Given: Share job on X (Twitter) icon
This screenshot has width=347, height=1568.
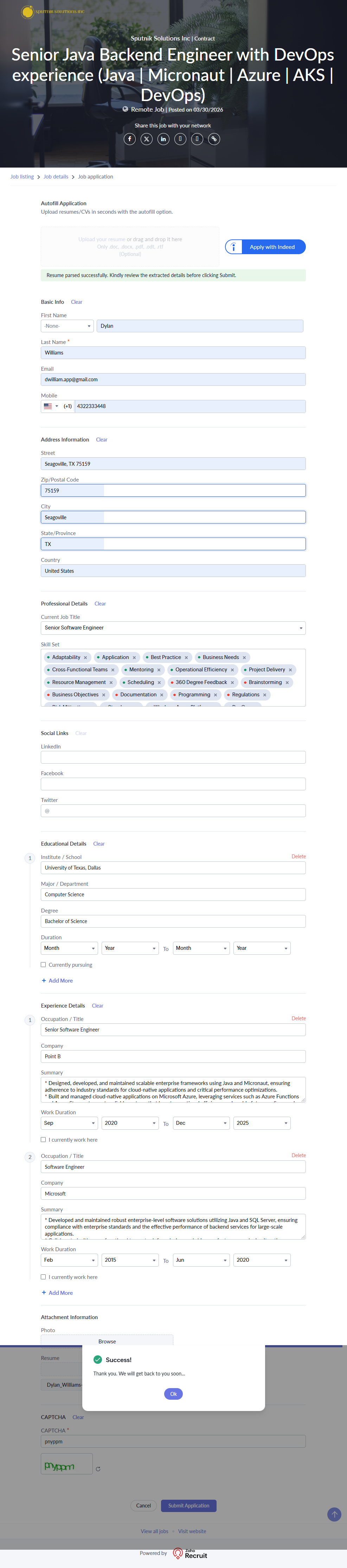Looking at the screenshot, I should click(147, 139).
